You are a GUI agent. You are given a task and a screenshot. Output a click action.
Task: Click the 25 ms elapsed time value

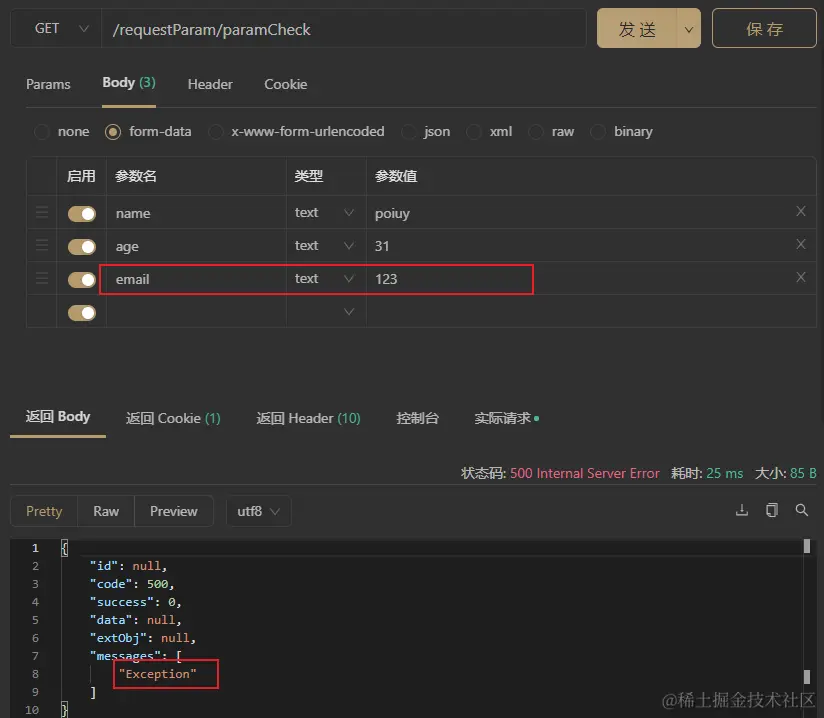(725, 473)
